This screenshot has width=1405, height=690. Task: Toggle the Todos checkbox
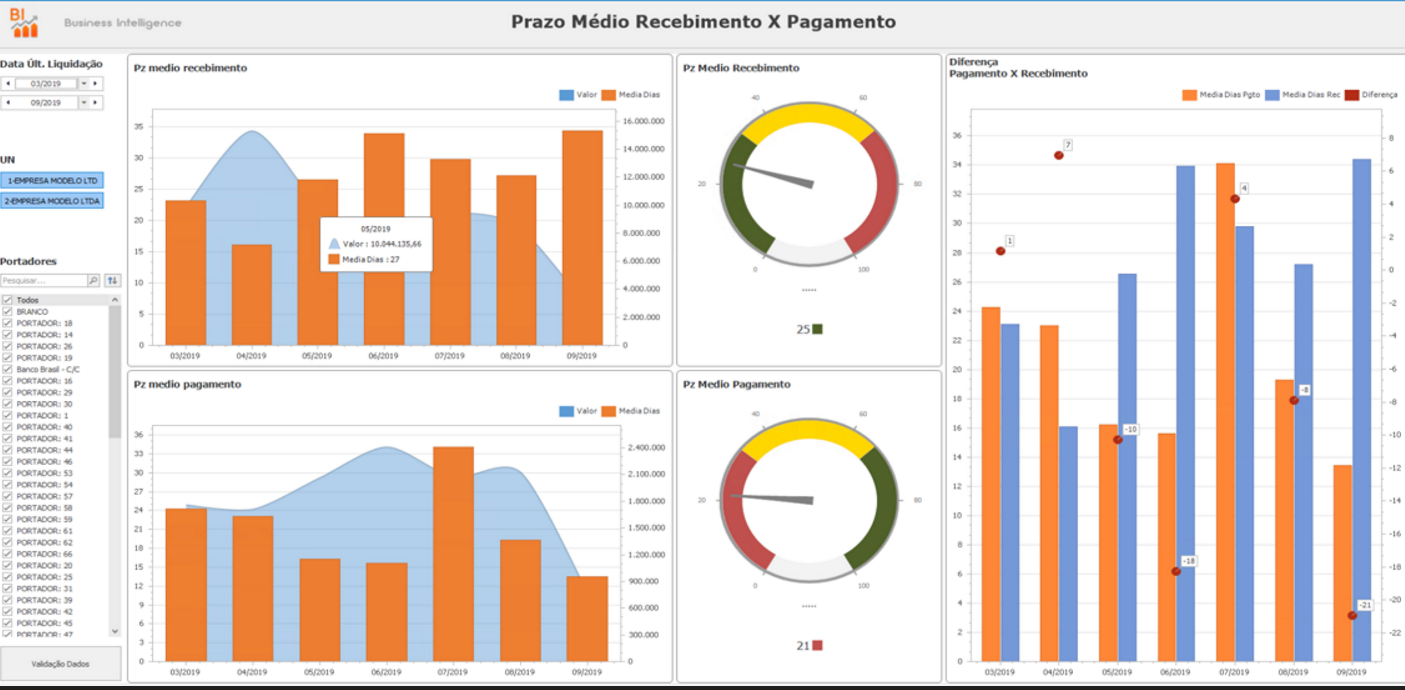(x=8, y=300)
